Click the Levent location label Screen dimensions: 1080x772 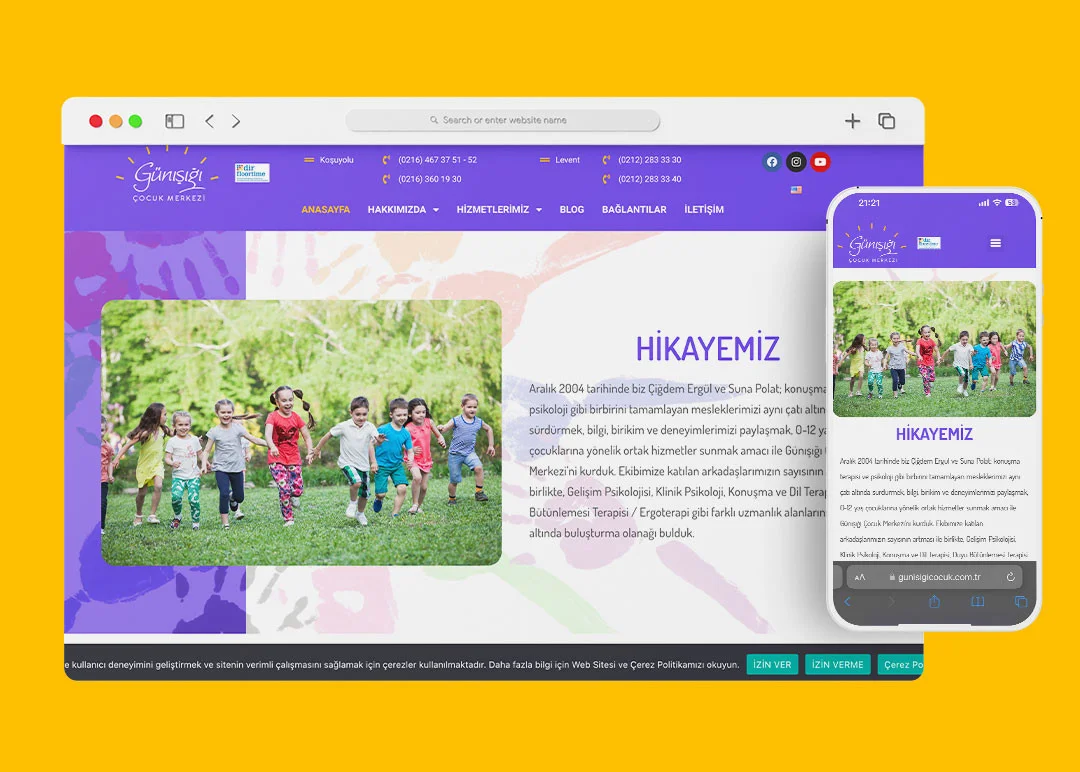point(568,160)
